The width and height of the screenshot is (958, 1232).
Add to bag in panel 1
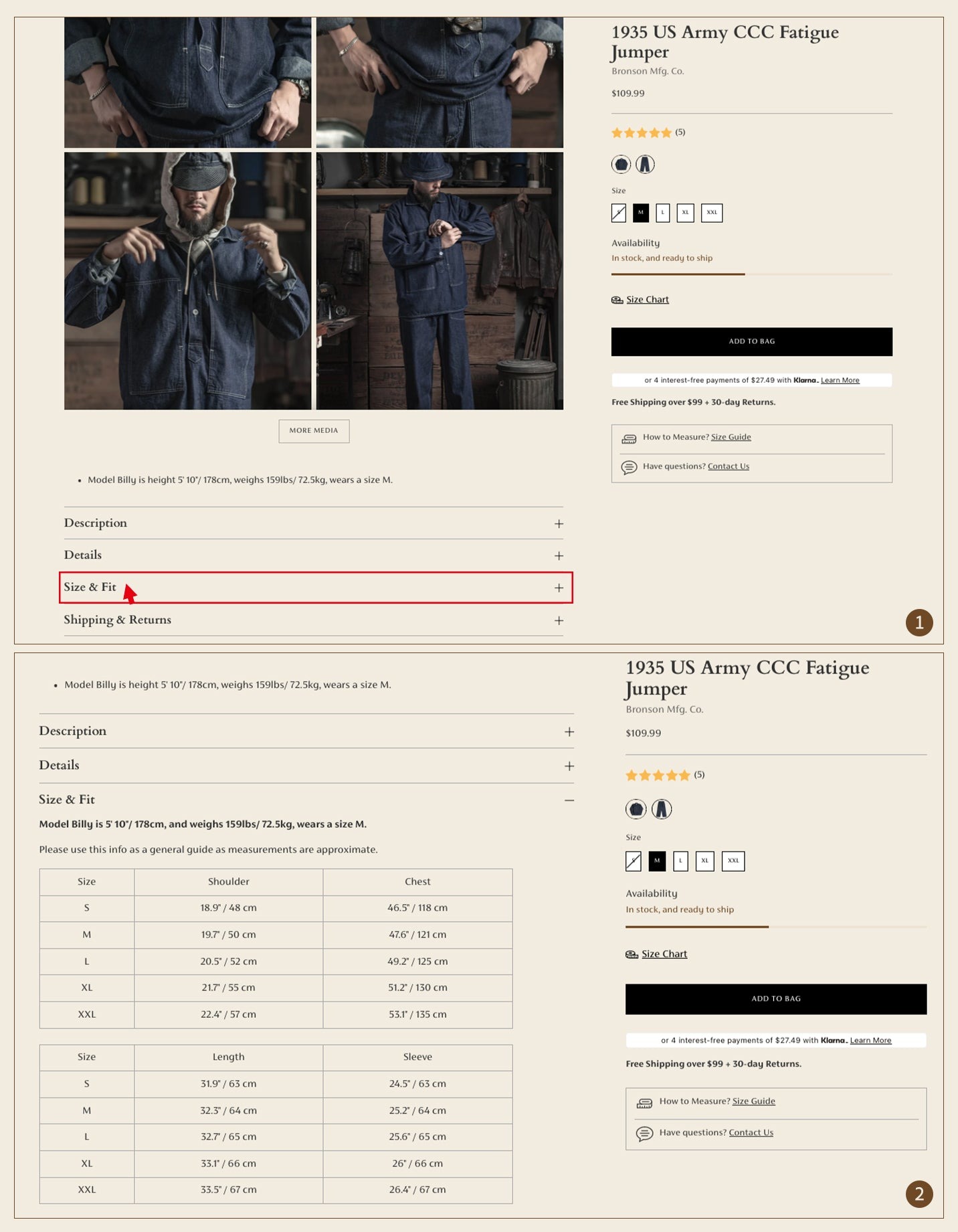[751, 341]
